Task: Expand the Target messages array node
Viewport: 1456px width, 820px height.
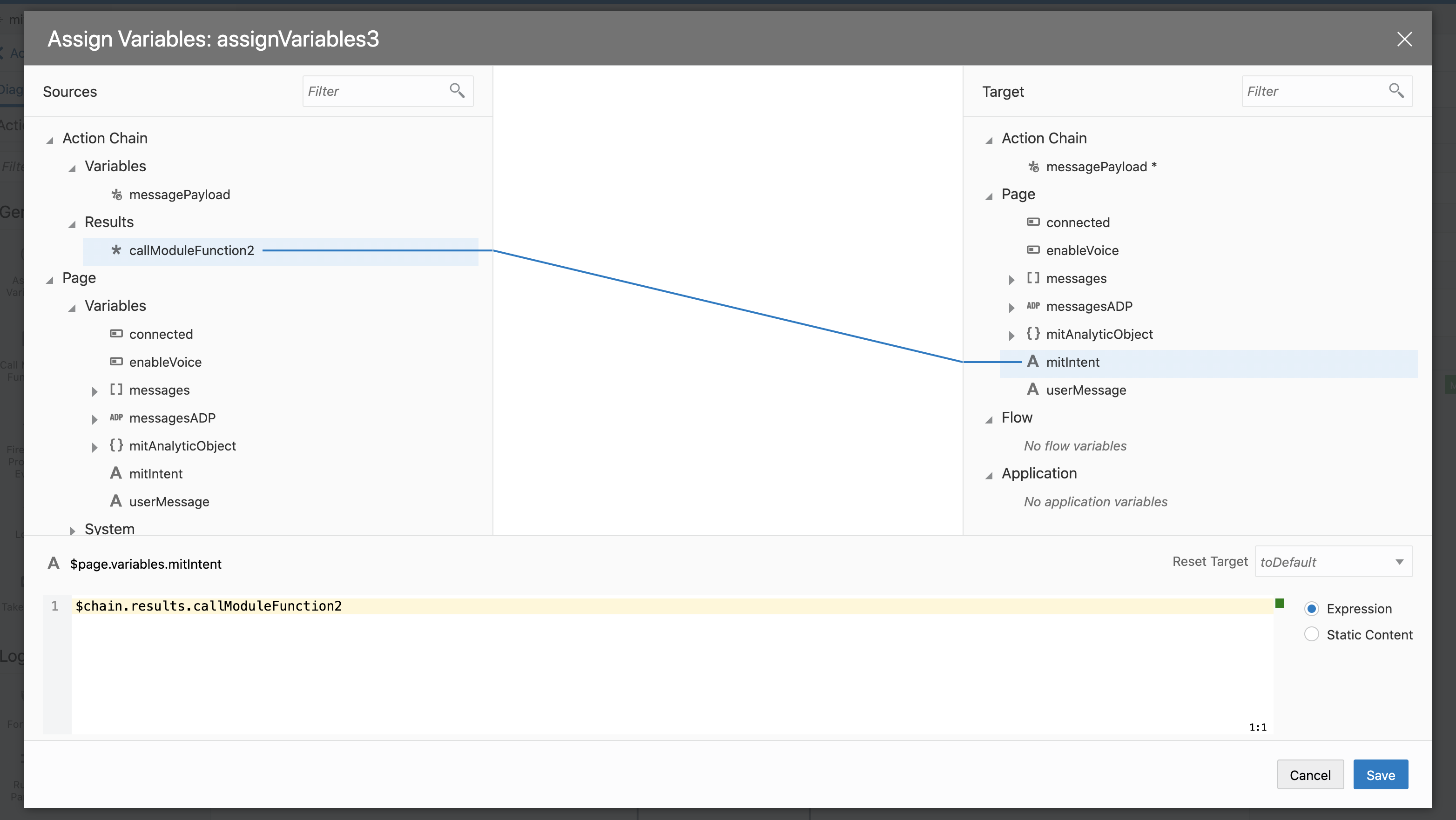Action: 1011,279
